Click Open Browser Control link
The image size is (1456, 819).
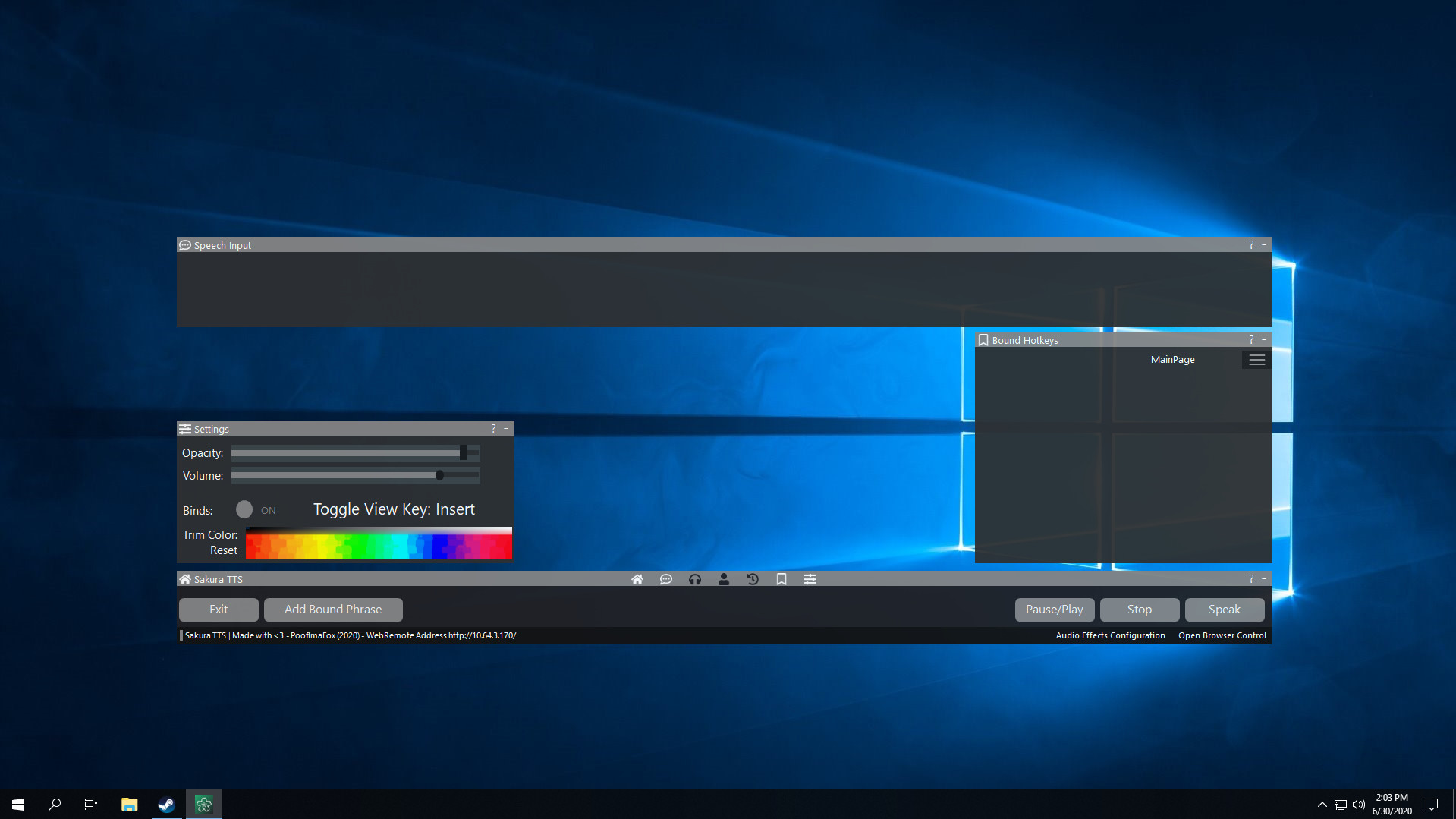[x=1222, y=635]
